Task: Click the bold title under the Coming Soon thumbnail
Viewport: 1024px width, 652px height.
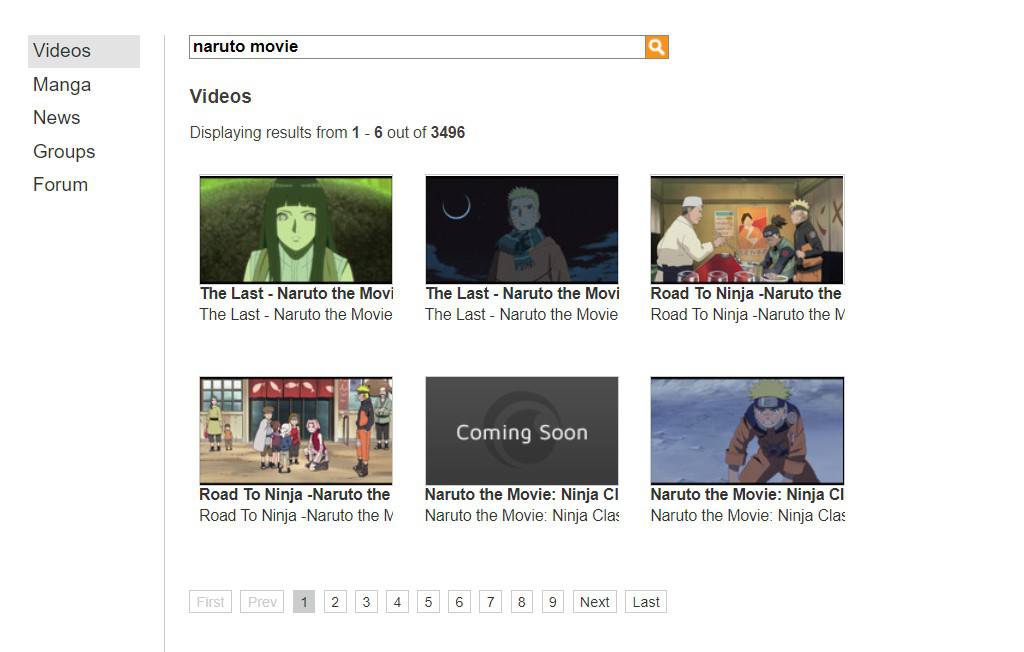Action: click(522, 495)
